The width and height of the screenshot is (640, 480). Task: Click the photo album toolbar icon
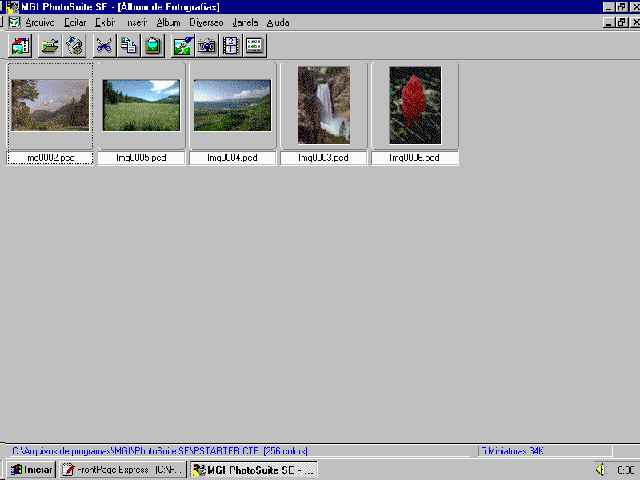tap(20, 45)
